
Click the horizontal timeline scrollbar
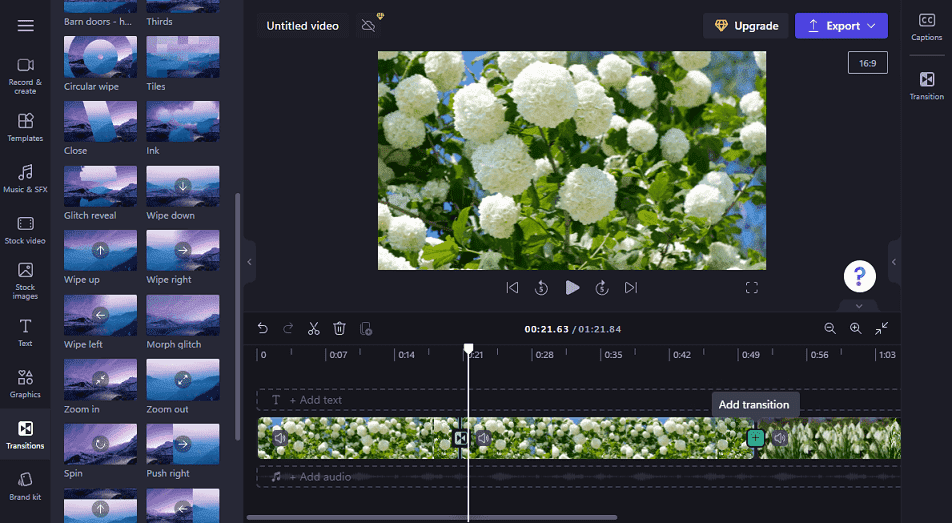point(432,518)
